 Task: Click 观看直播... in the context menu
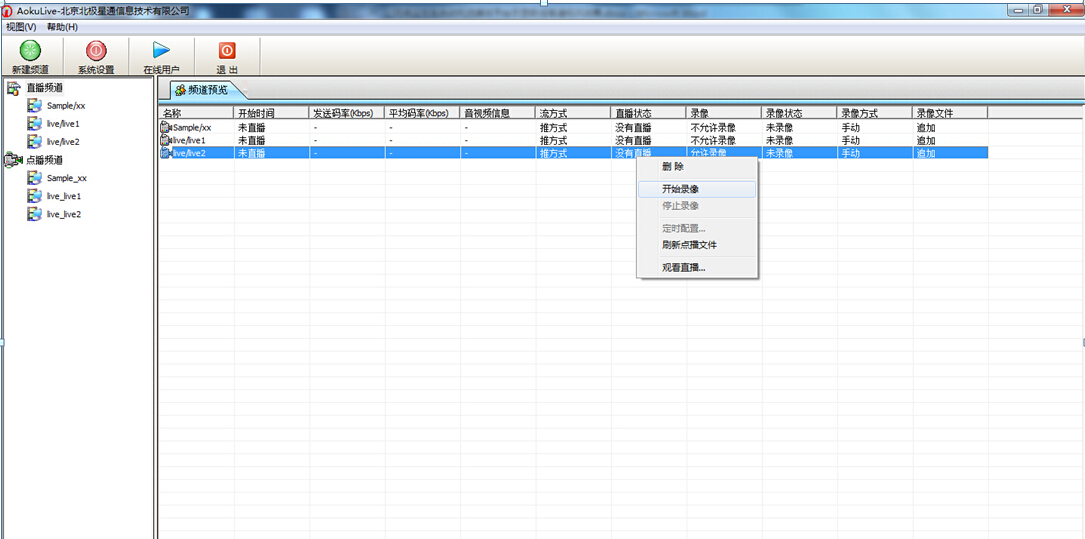[684, 268]
